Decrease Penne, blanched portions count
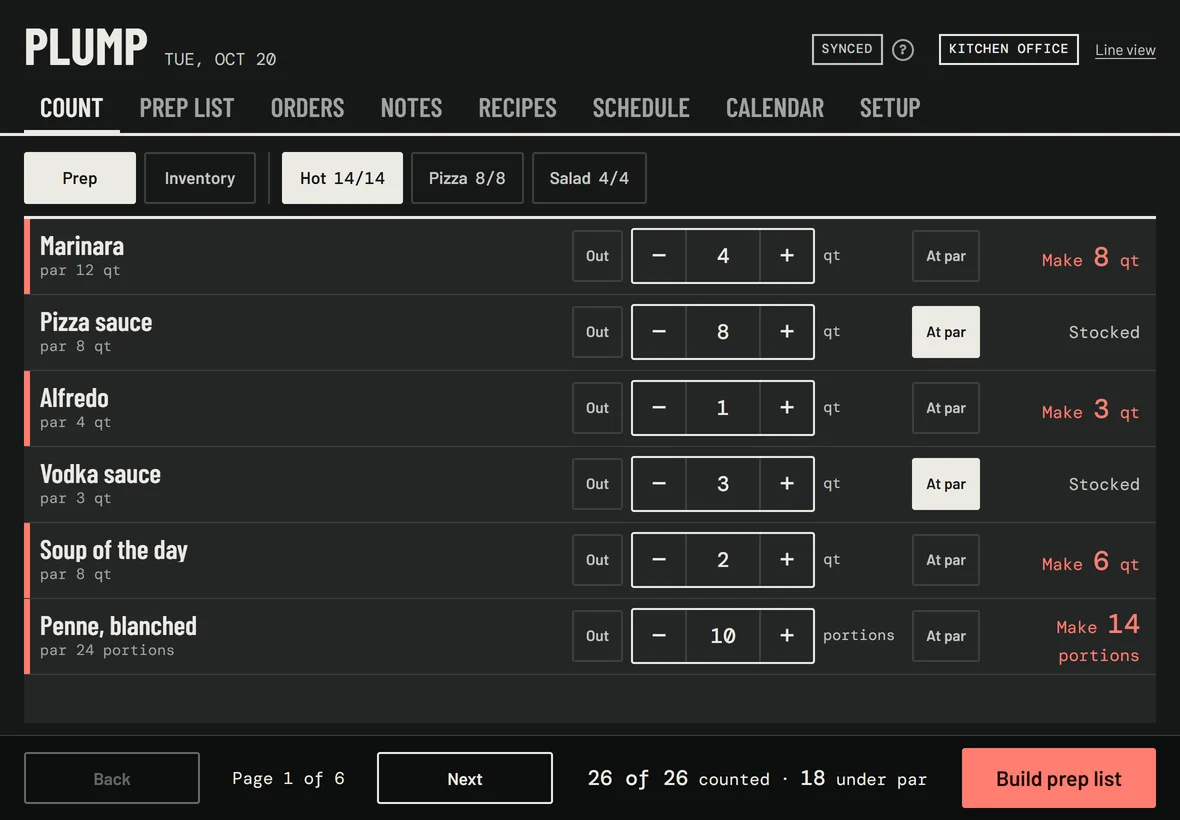Screen dimensions: 1180x820 (x=658, y=636)
